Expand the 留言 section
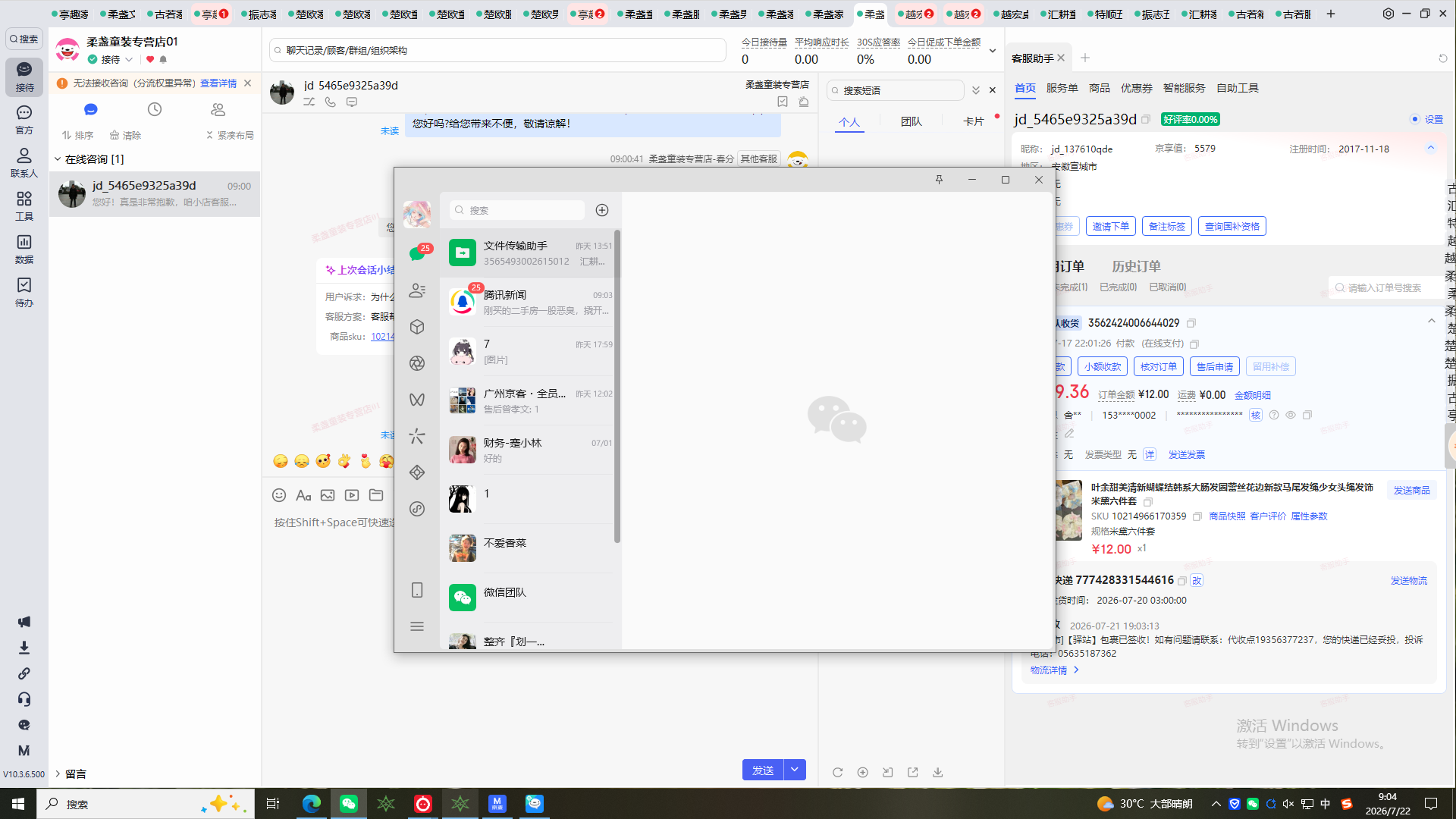Image resolution: width=1456 pixels, height=819 pixels. (58, 773)
